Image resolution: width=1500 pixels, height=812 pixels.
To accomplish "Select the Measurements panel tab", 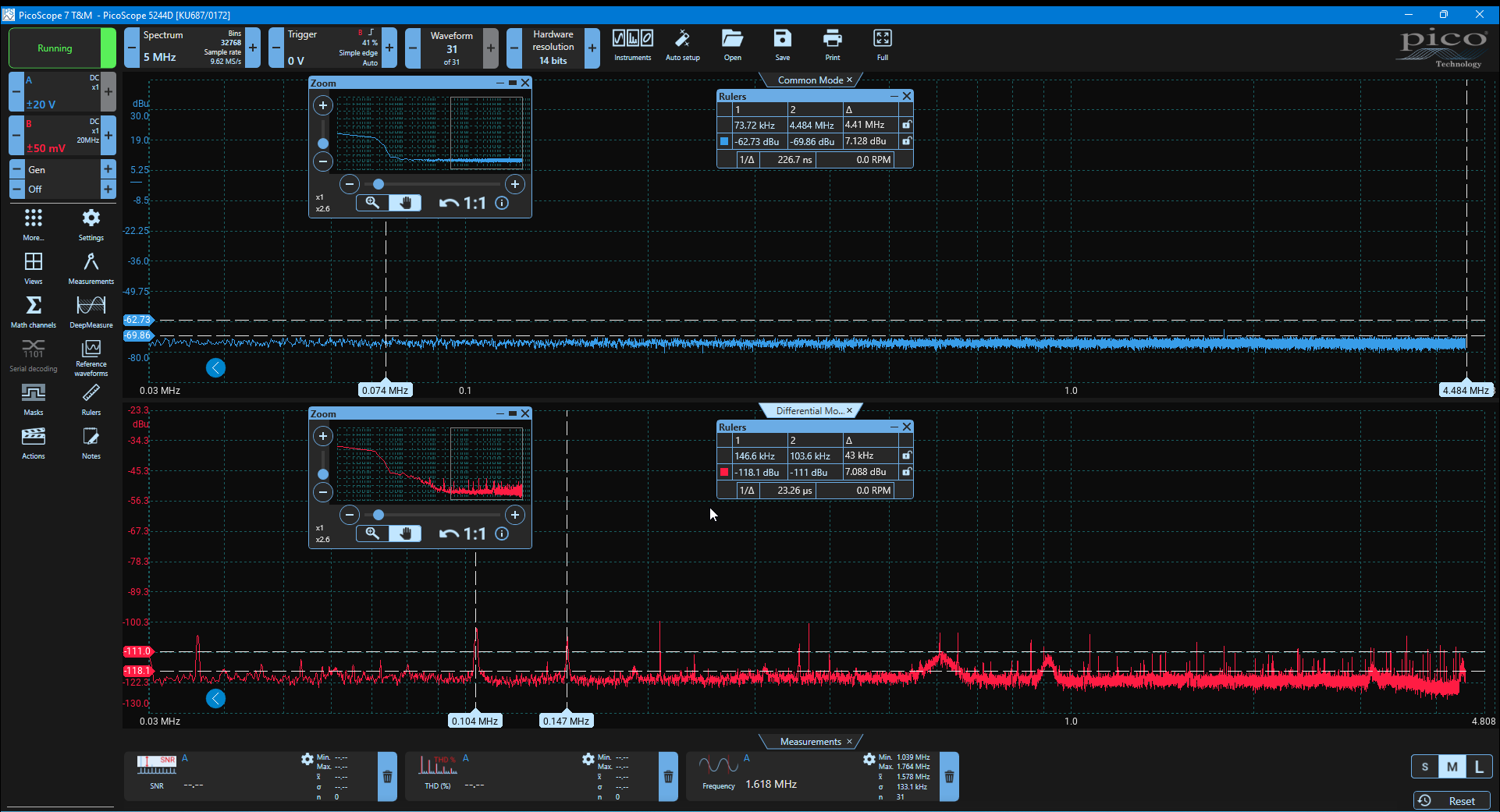I will 810,741.
